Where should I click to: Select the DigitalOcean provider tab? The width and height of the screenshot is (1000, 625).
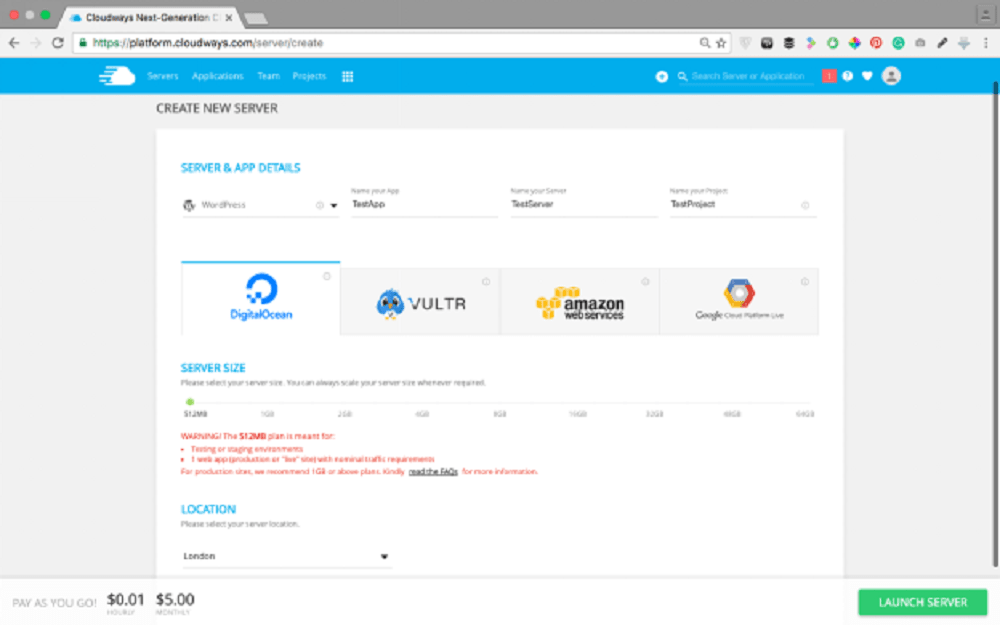[x=261, y=298]
